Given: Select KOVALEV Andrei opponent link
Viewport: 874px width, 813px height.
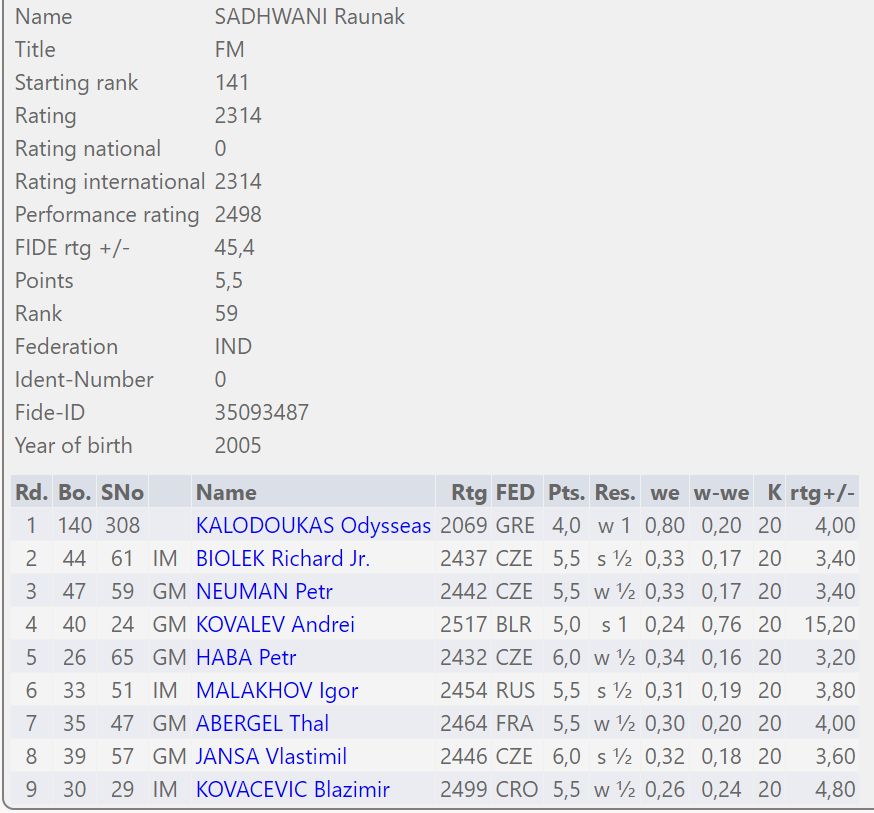Looking at the screenshot, I should click(x=275, y=624).
